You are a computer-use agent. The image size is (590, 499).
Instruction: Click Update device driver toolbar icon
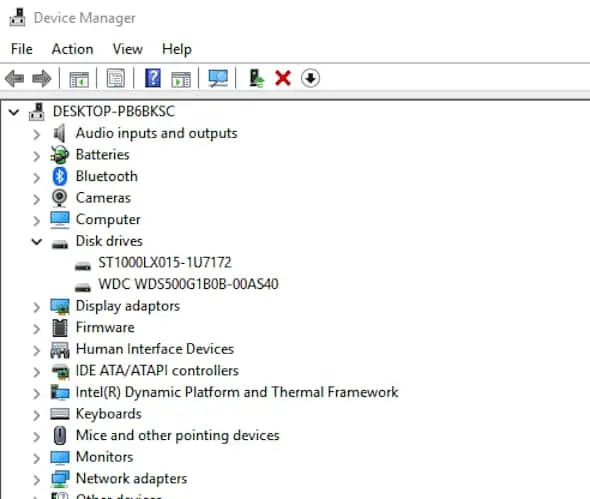pos(256,78)
